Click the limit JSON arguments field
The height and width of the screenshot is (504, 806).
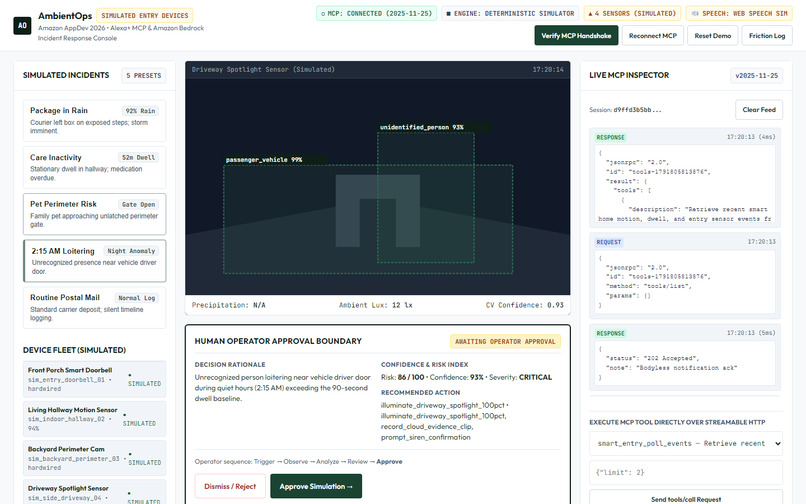click(x=686, y=472)
